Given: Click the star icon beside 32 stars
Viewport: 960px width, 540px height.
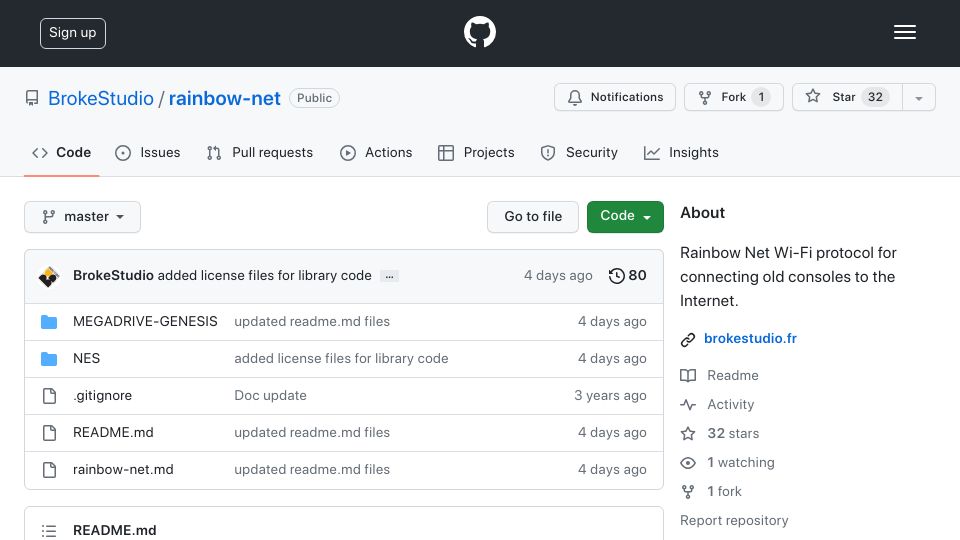Looking at the screenshot, I should tap(688, 433).
